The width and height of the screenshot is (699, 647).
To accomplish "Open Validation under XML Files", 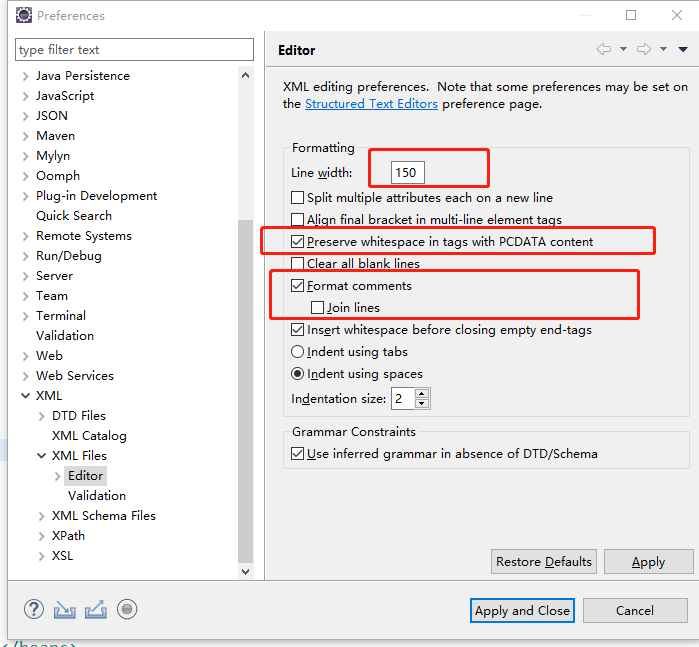I will pos(96,496).
